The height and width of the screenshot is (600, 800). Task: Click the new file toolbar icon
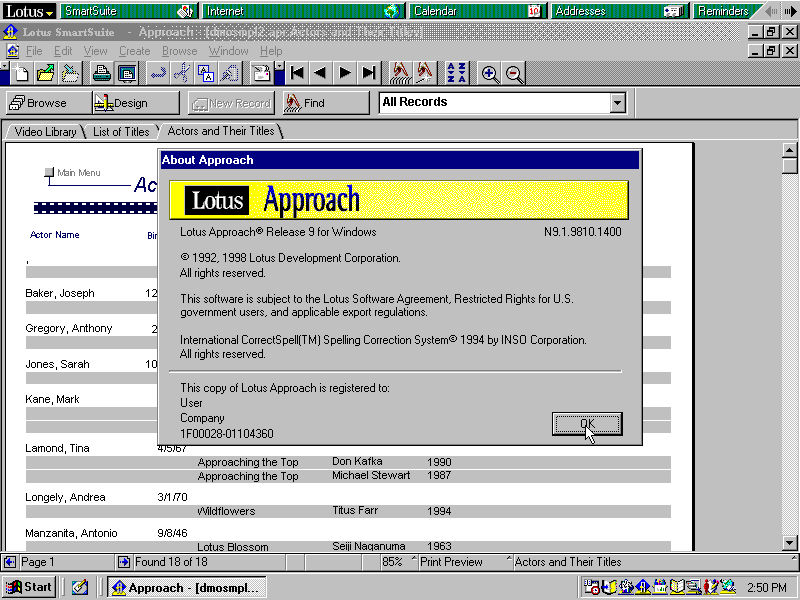[x=21, y=73]
